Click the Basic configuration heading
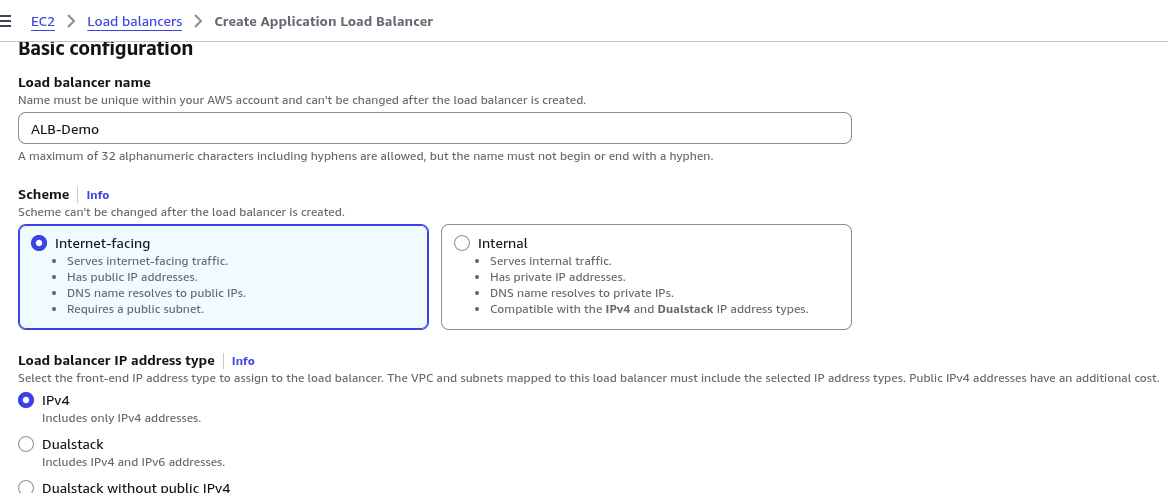This screenshot has height=493, width=1168. tap(105, 48)
